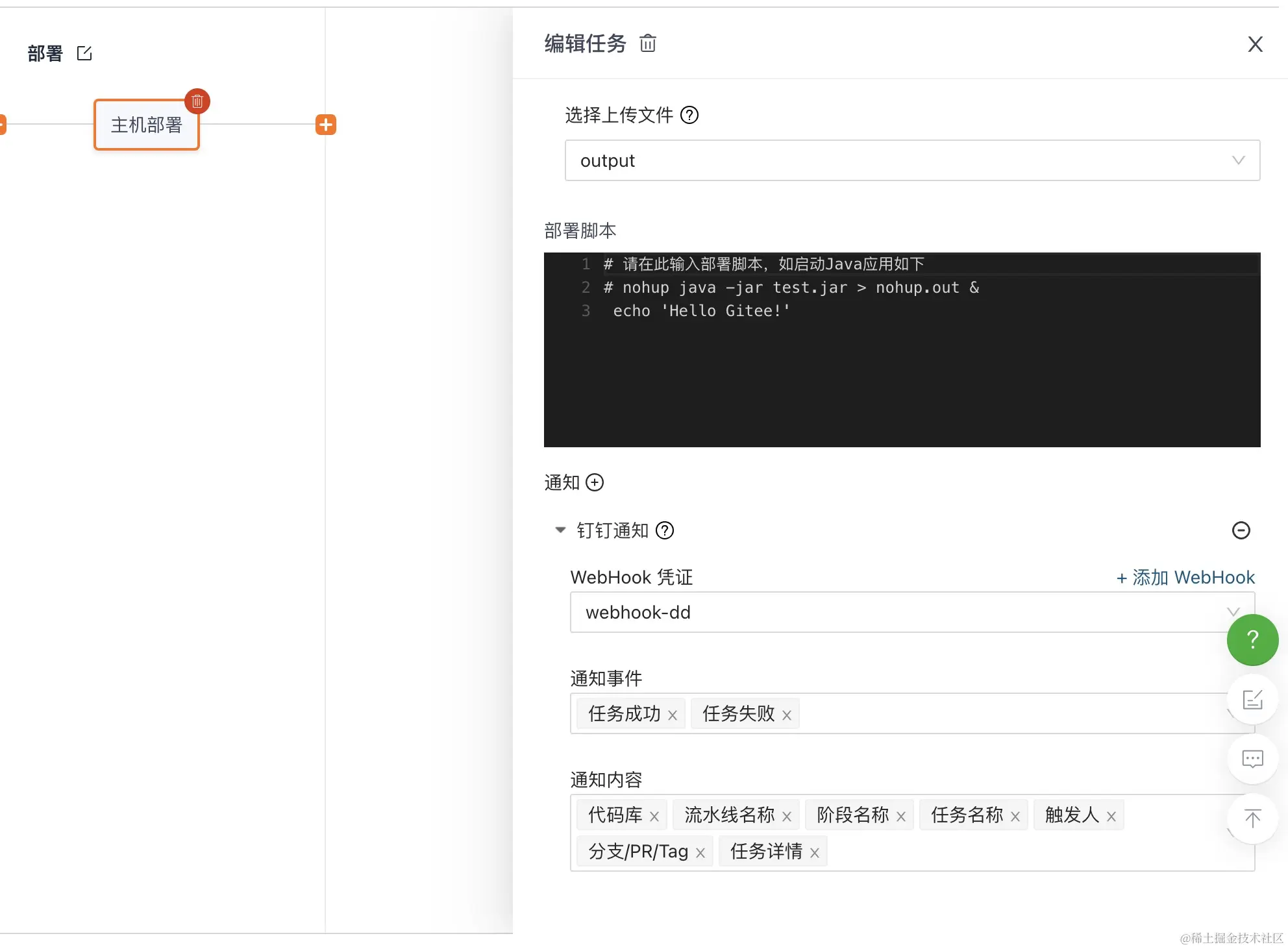1288x949 pixels.
Task: Collapse the 钉钉通知 section triangle
Action: pos(560,530)
